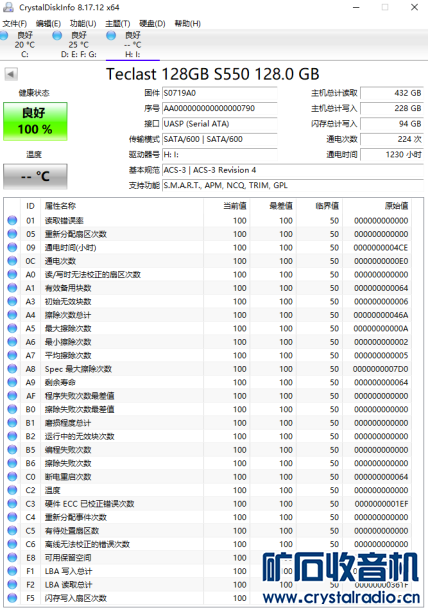Click NAND writes value 94 GB
The width and height of the screenshot is (428, 610).
pyautogui.click(x=392, y=124)
